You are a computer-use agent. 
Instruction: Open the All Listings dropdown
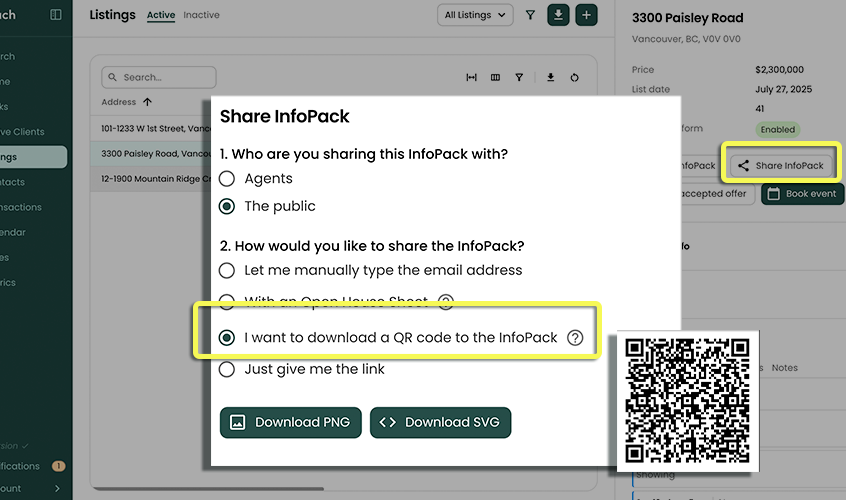(x=475, y=15)
